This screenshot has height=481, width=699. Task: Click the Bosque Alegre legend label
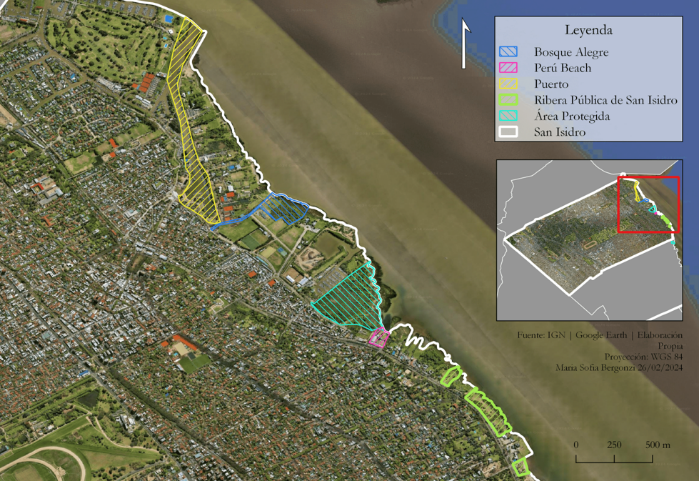coord(571,51)
